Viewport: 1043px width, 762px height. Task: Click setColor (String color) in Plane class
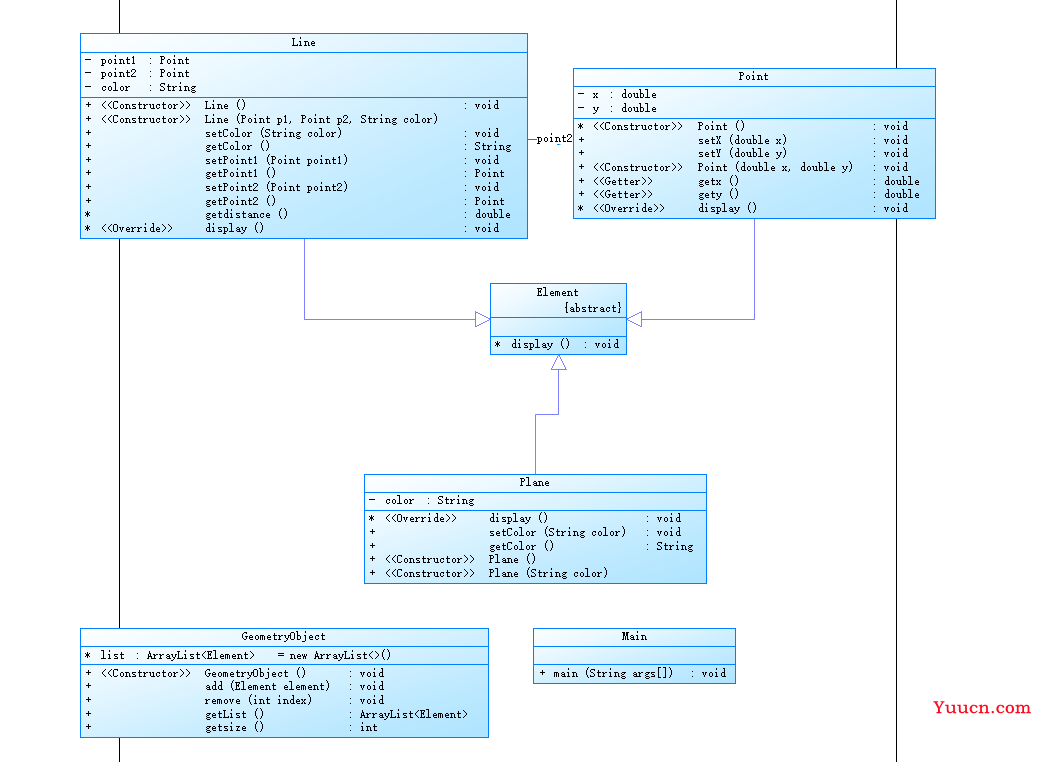pos(557,533)
